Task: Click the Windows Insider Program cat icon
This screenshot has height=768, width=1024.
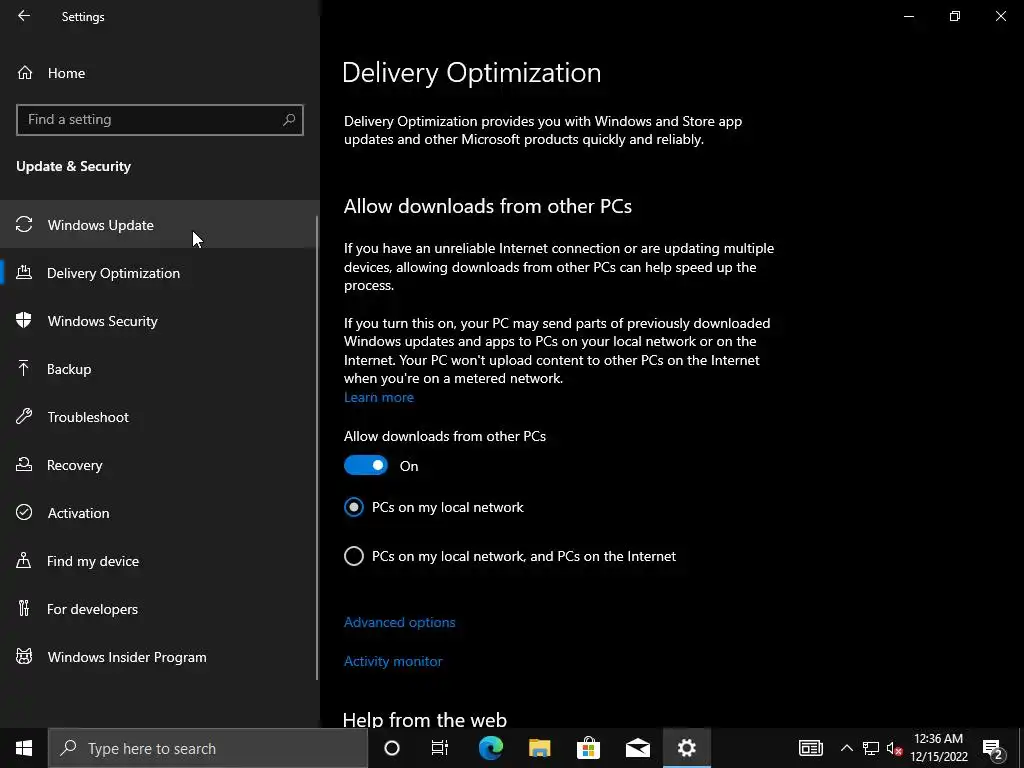Action: pyautogui.click(x=24, y=656)
